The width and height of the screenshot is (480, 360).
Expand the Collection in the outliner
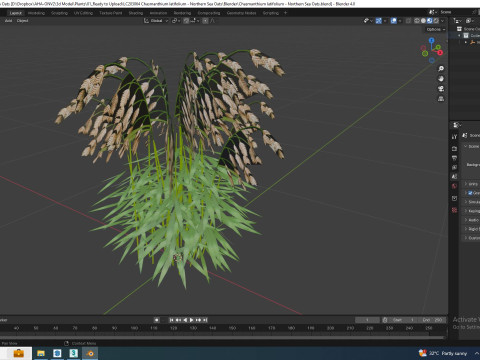pos(460,35)
